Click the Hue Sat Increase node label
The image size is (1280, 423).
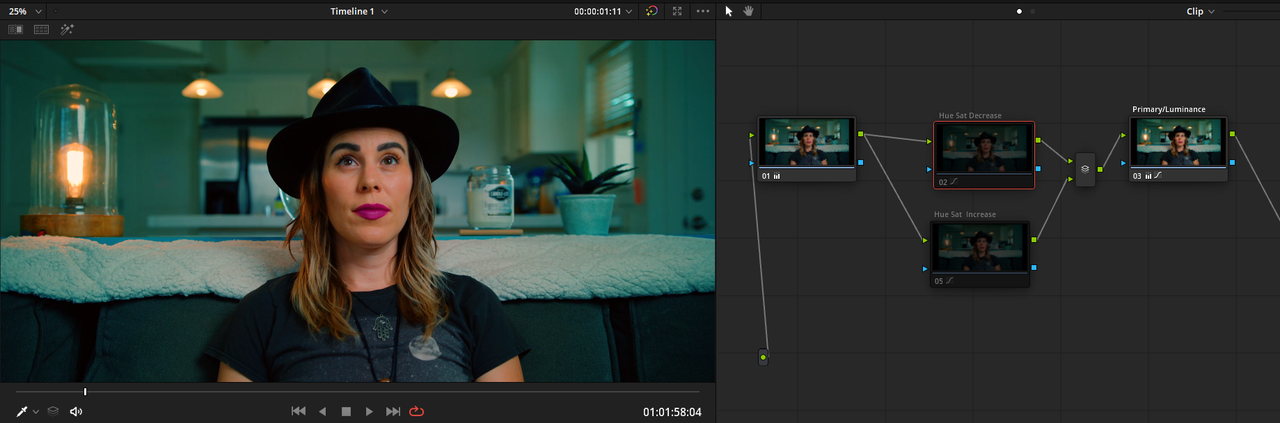(x=965, y=215)
